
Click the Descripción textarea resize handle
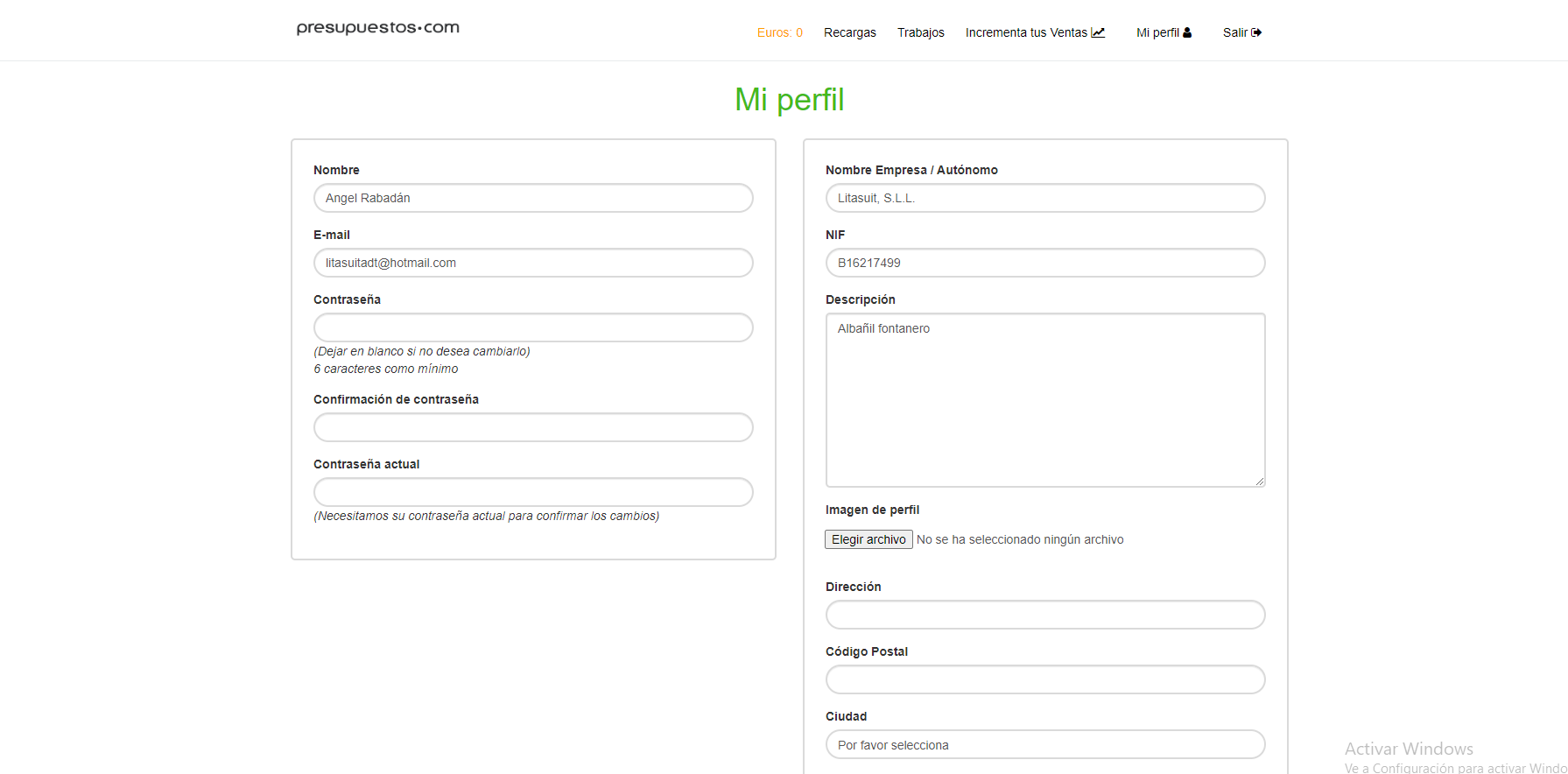[1260, 482]
